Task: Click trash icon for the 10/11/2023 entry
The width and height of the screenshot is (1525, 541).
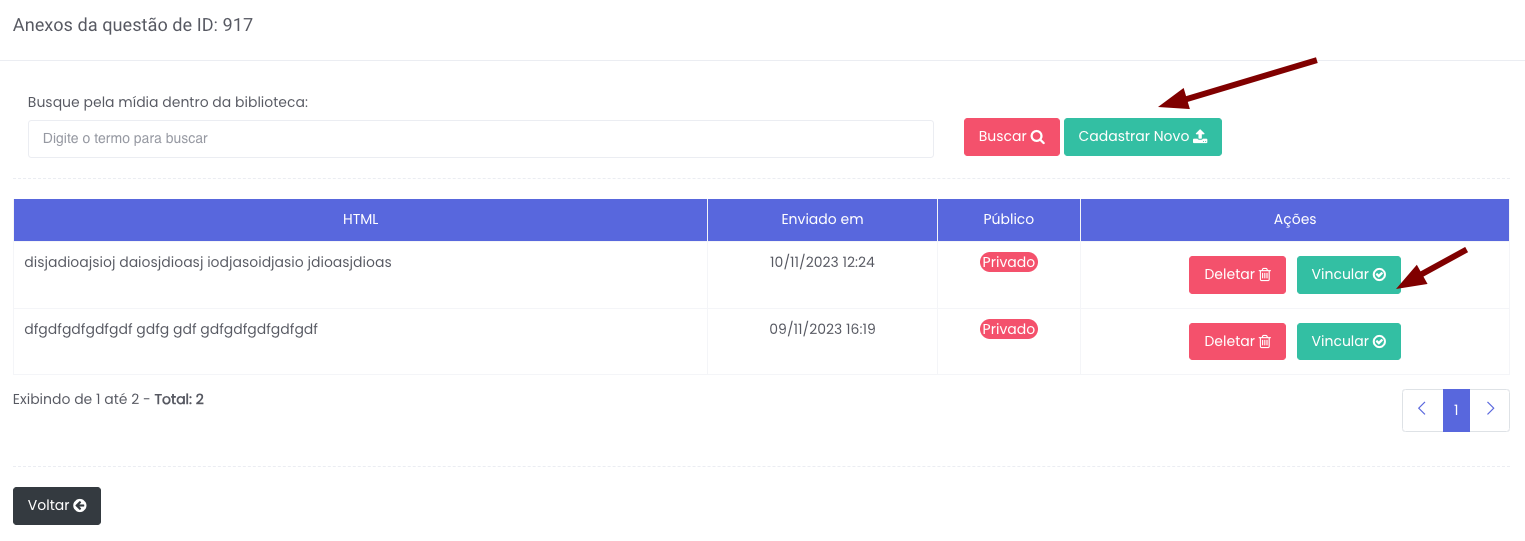Action: pyautogui.click(x=1265, y=275)
